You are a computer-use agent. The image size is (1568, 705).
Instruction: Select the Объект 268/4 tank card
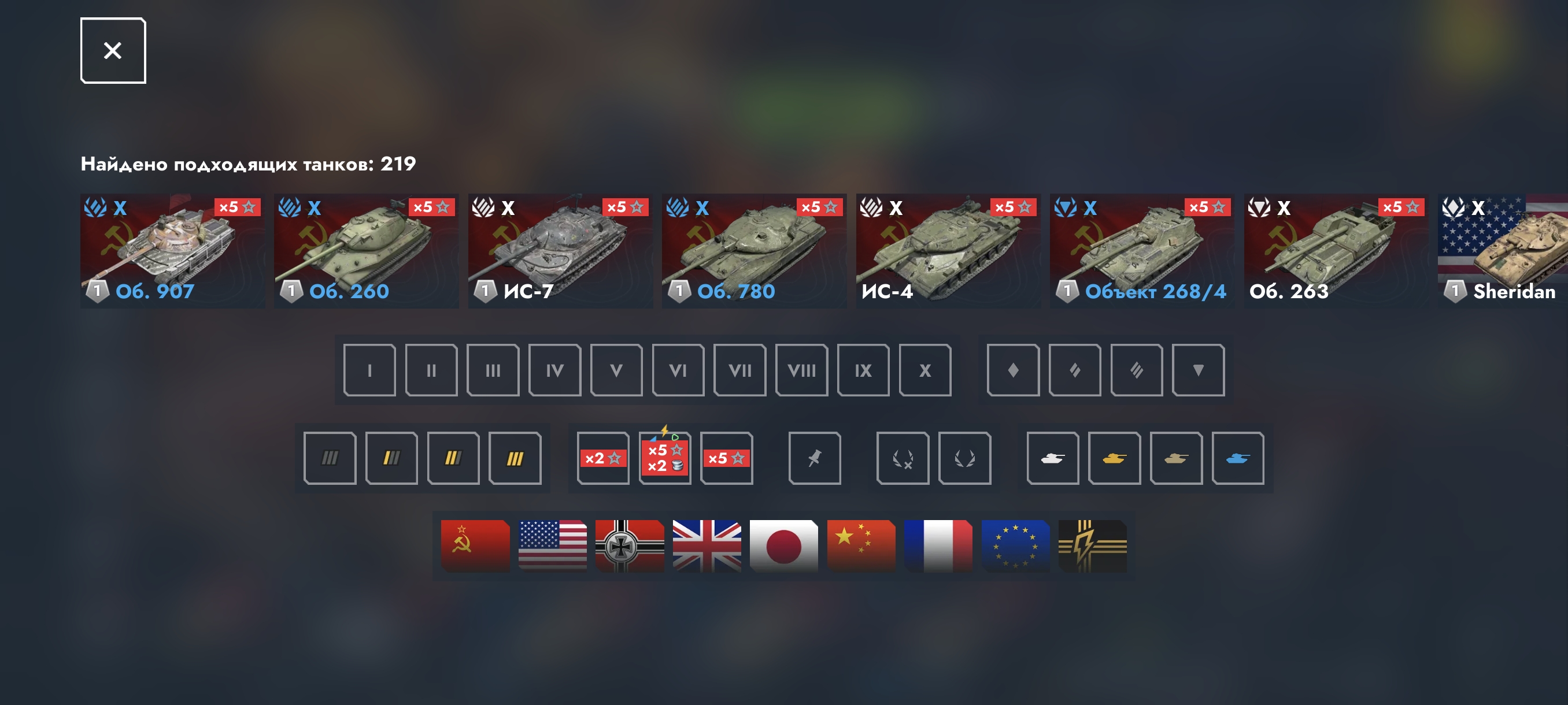click(x=1142, y=251)
